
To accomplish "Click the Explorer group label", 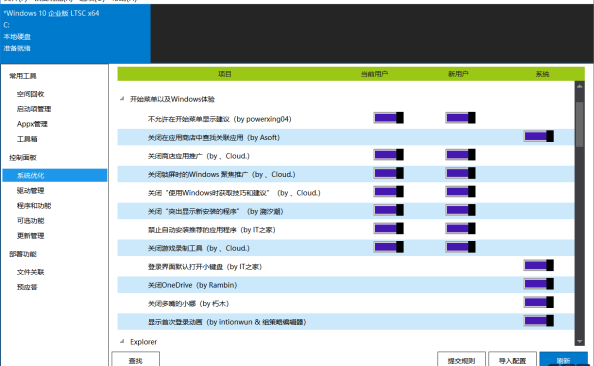I will click(x=143, y=342).
